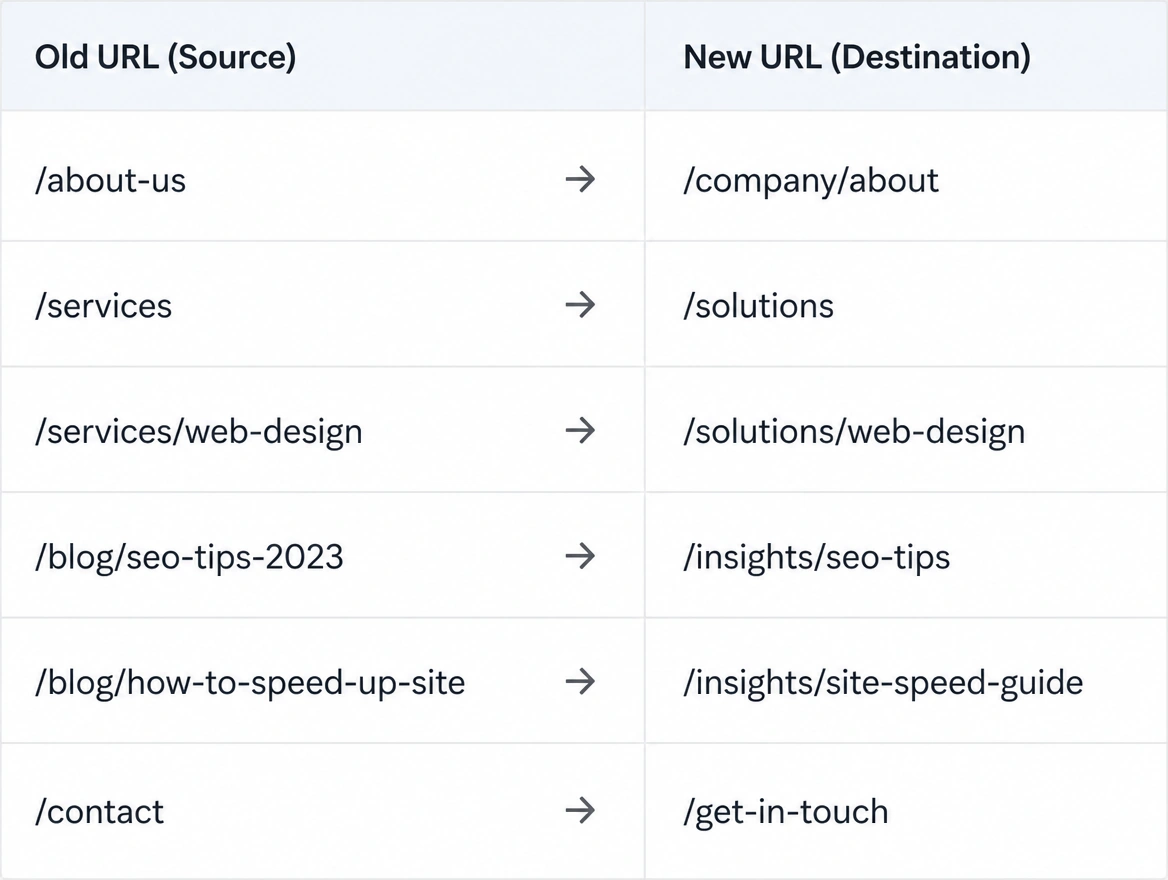Select the New URL (Destination) column header
Screen dimensions: 1168x880
click(857, 57)
